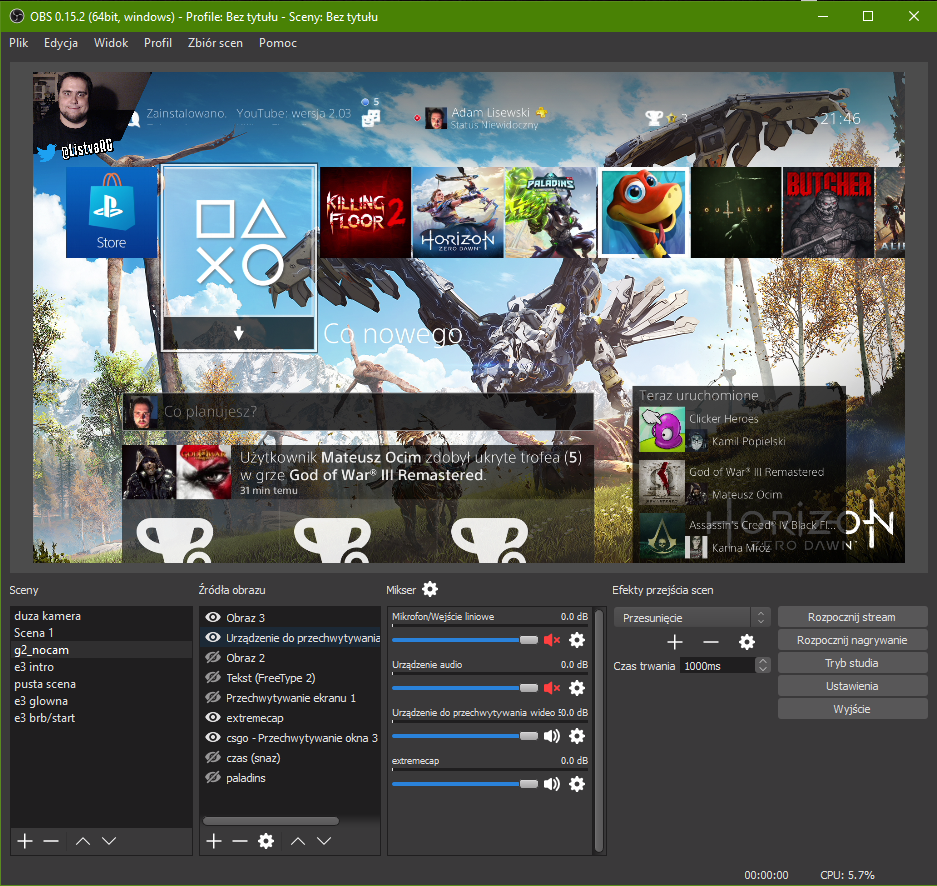Image resolution: width=937 pixels, height=886 pixels.
Task: Open source properties gear in Źródła obrazu
Action: click(x=266, y=841)
